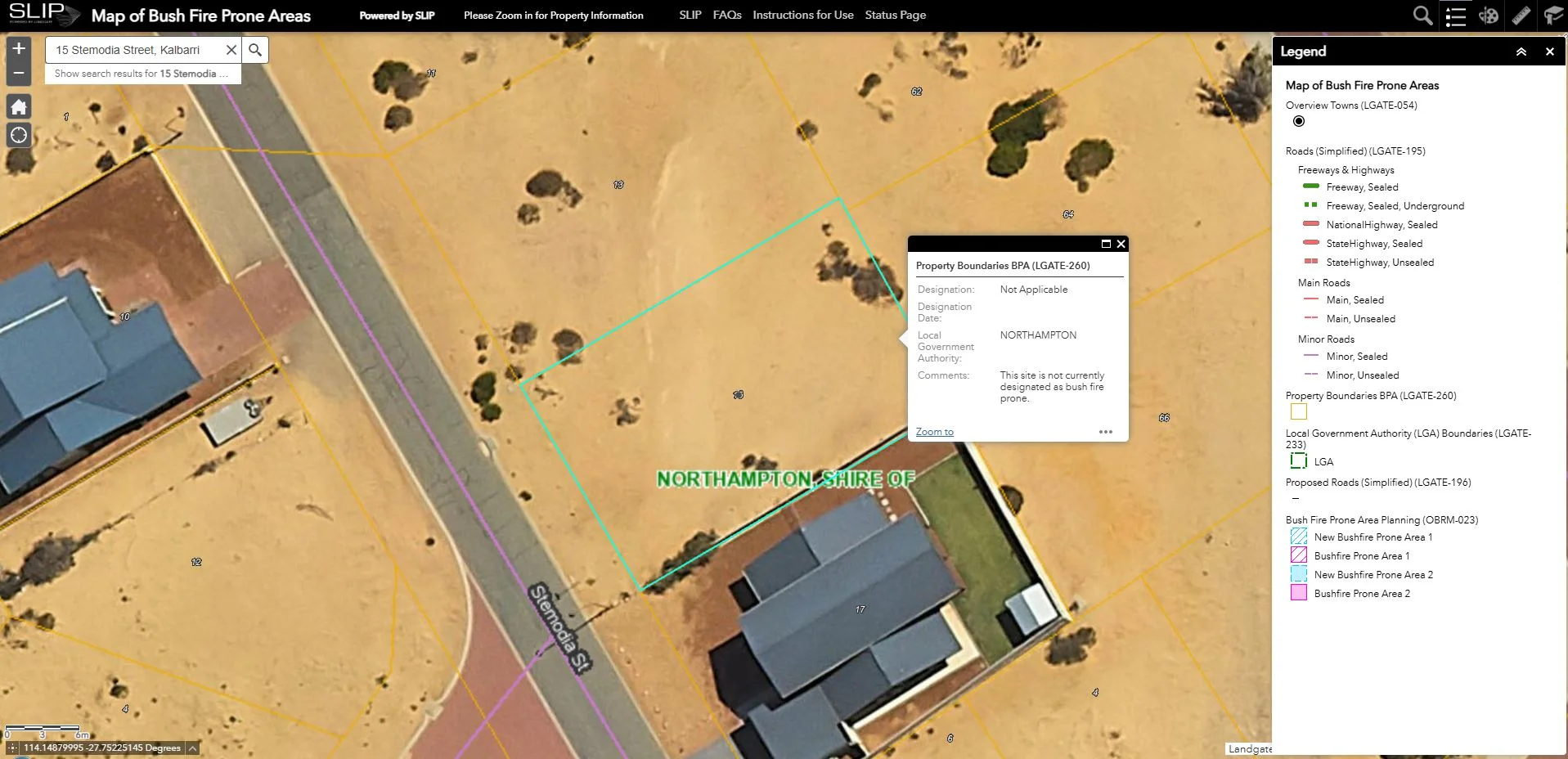The image size is (1568, 759).
Task: Open the Legend panel icon
Action: (1457, 16)
